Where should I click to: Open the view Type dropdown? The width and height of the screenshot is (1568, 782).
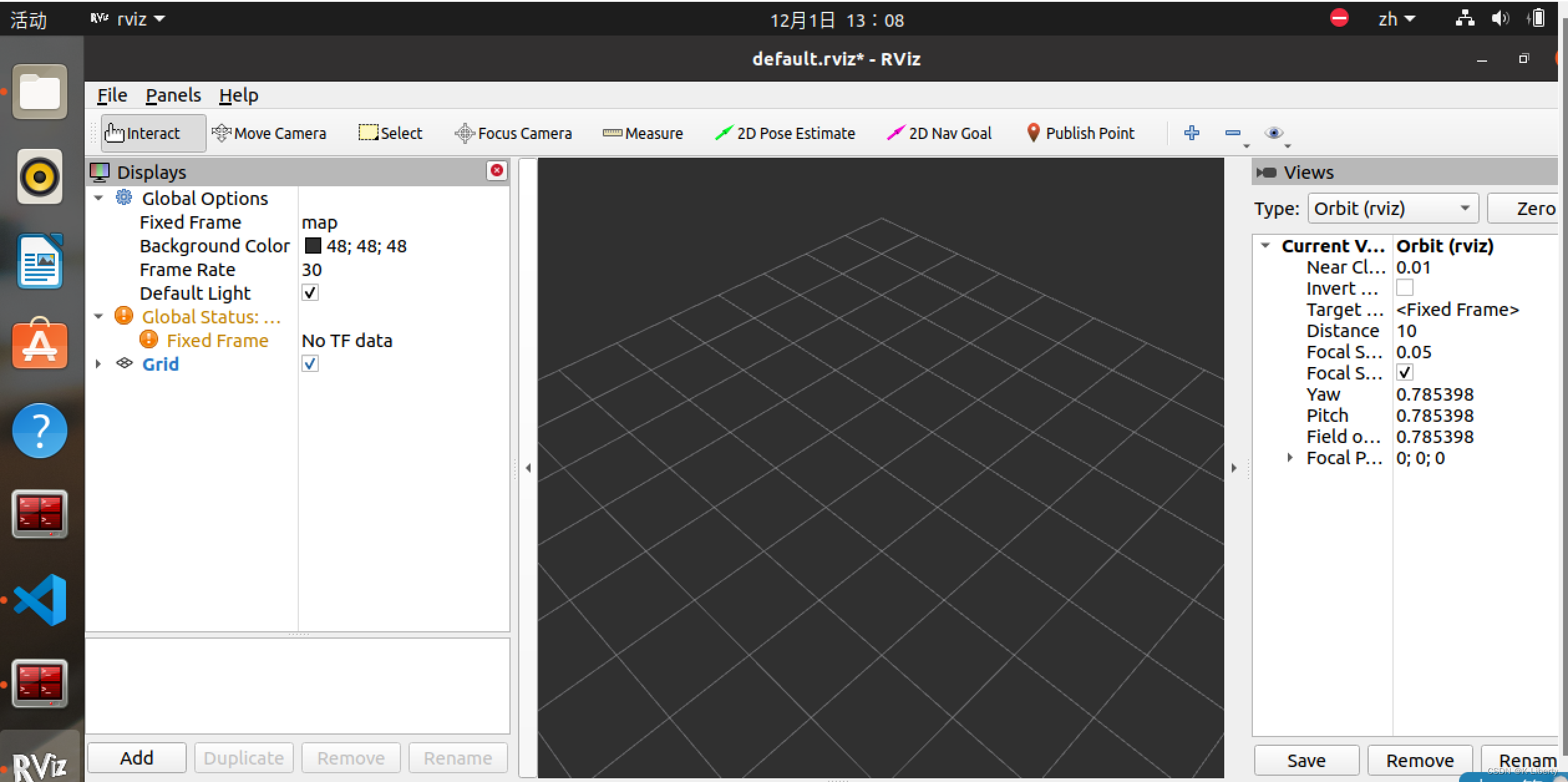click(x=1392, y=209)
